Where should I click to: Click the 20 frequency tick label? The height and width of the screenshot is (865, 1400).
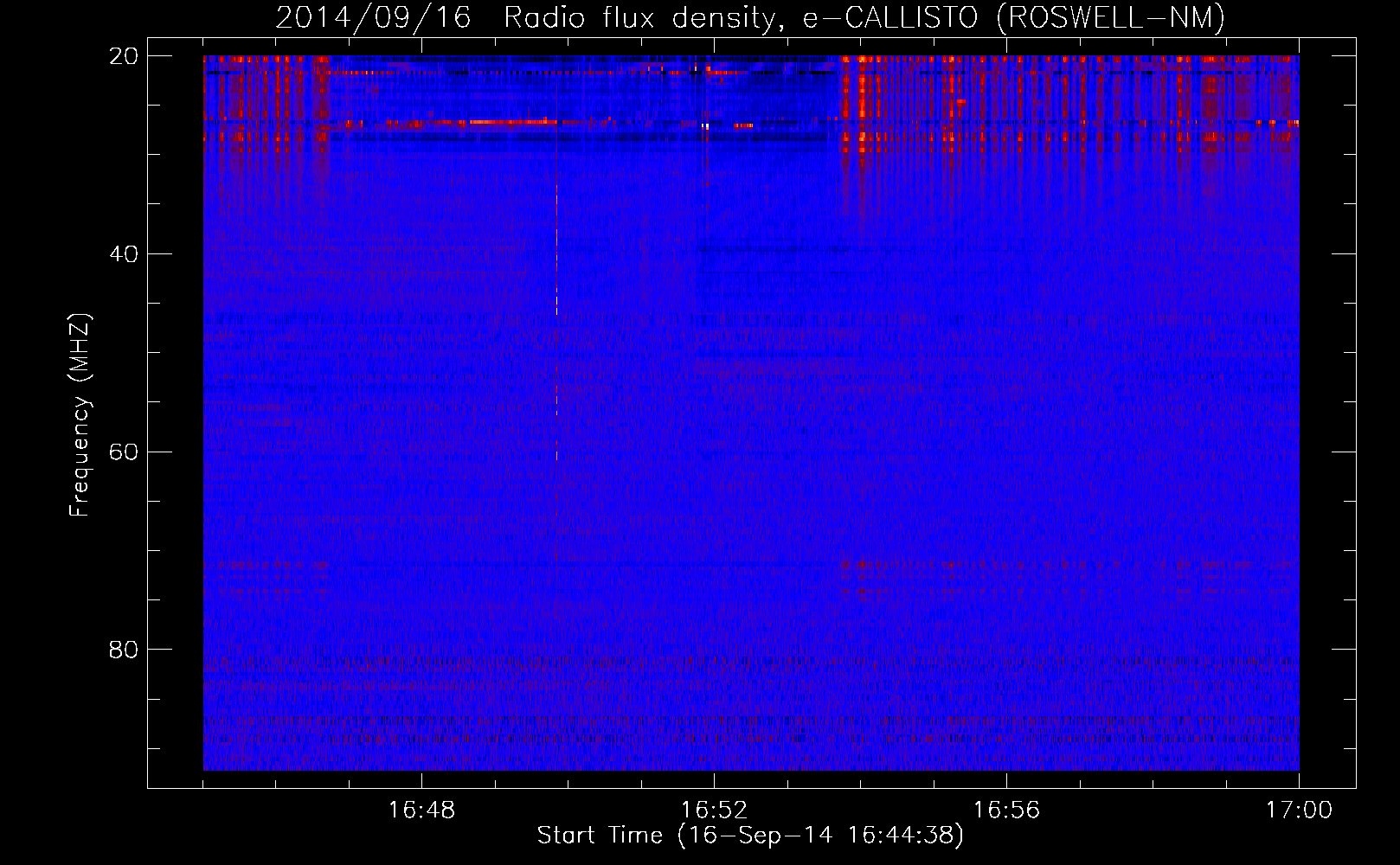(124, 56)
